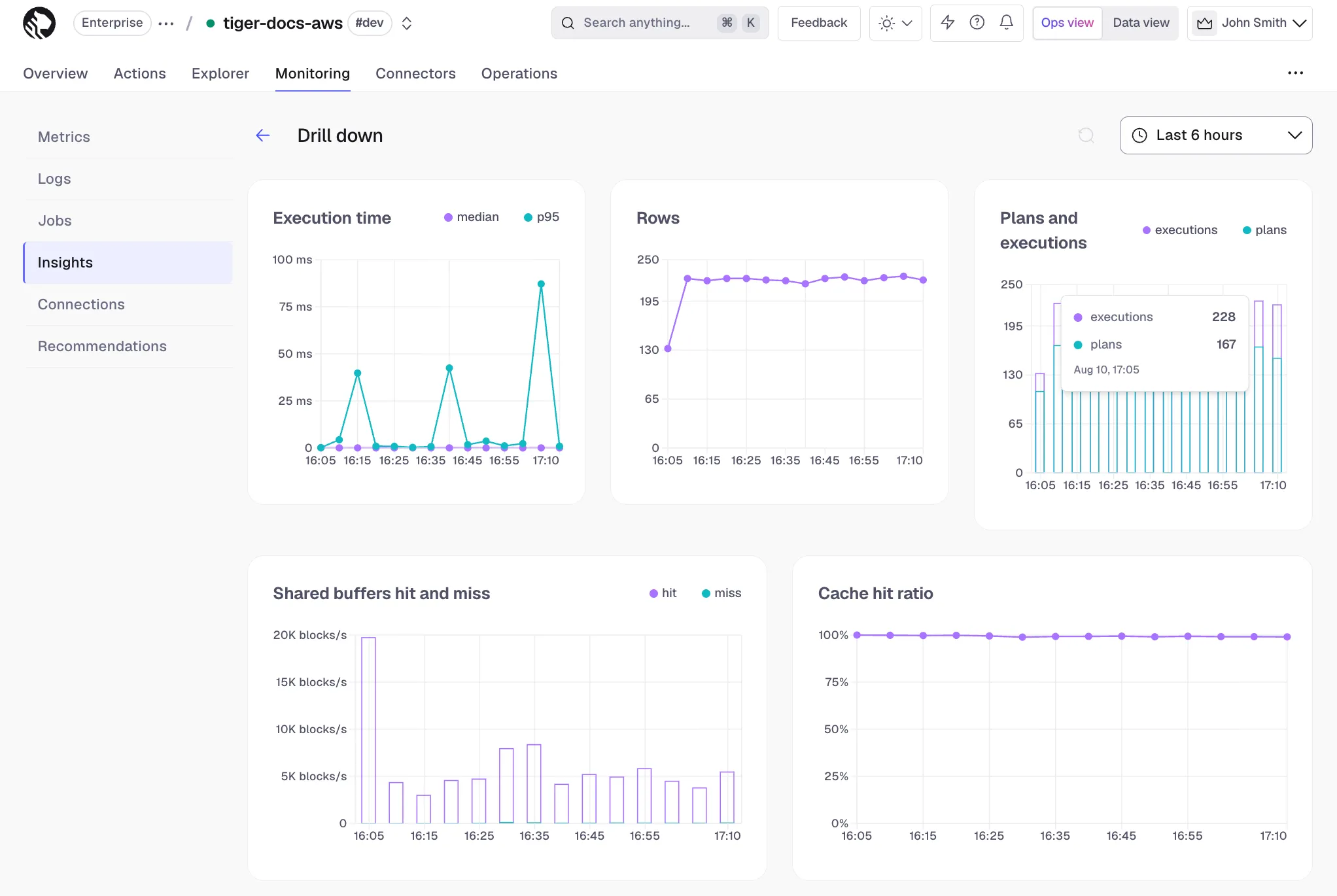The image size is (1337, 896).
Task: Select the Ops view toggle
Action: [1067, 23]
